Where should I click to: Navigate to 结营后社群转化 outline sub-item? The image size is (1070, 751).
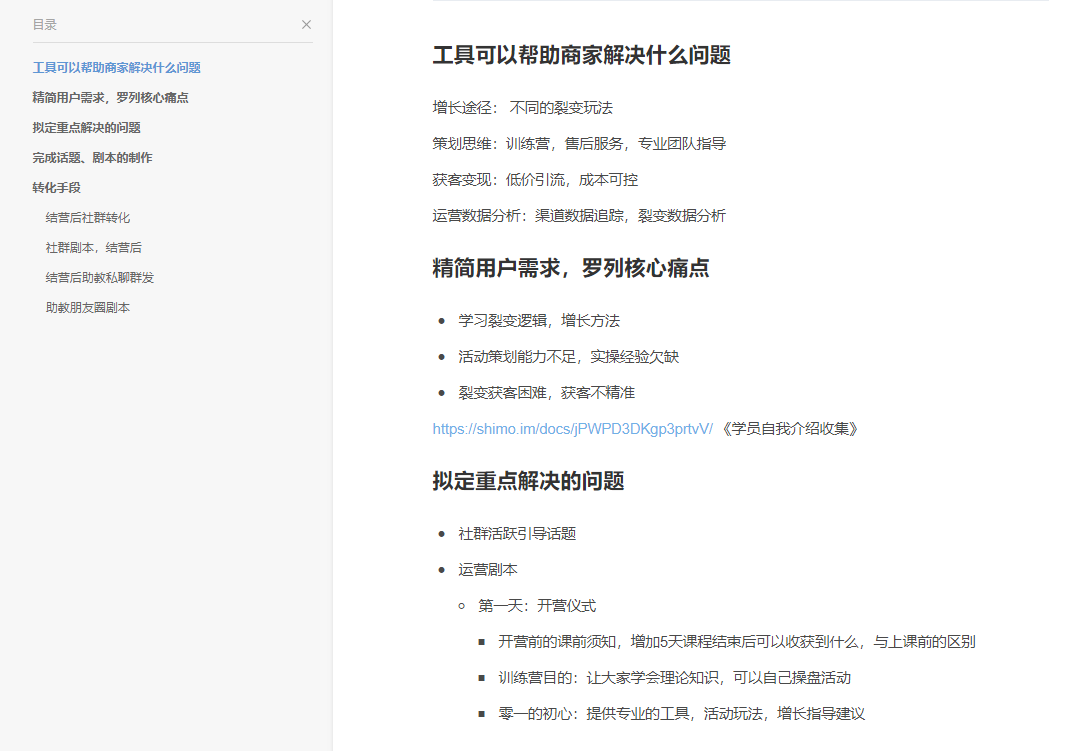pyautogui.click(x=87, y=218)
